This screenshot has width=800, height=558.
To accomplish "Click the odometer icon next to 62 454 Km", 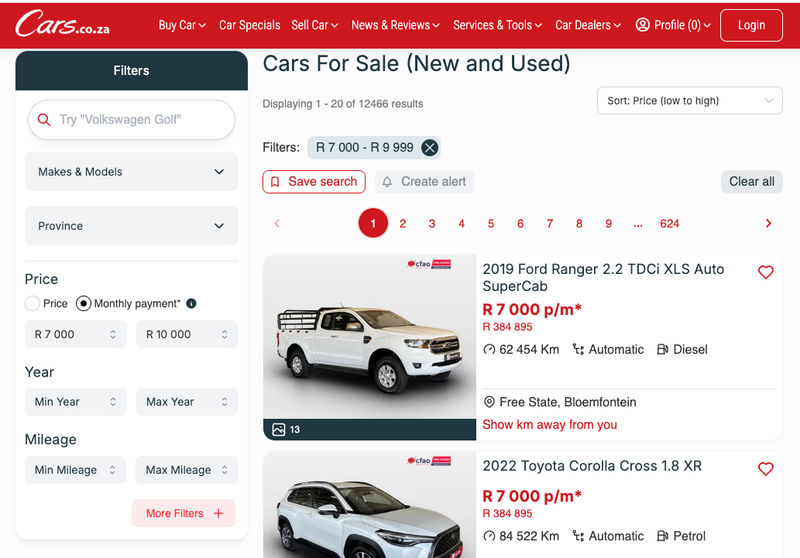I will (489, 349).
